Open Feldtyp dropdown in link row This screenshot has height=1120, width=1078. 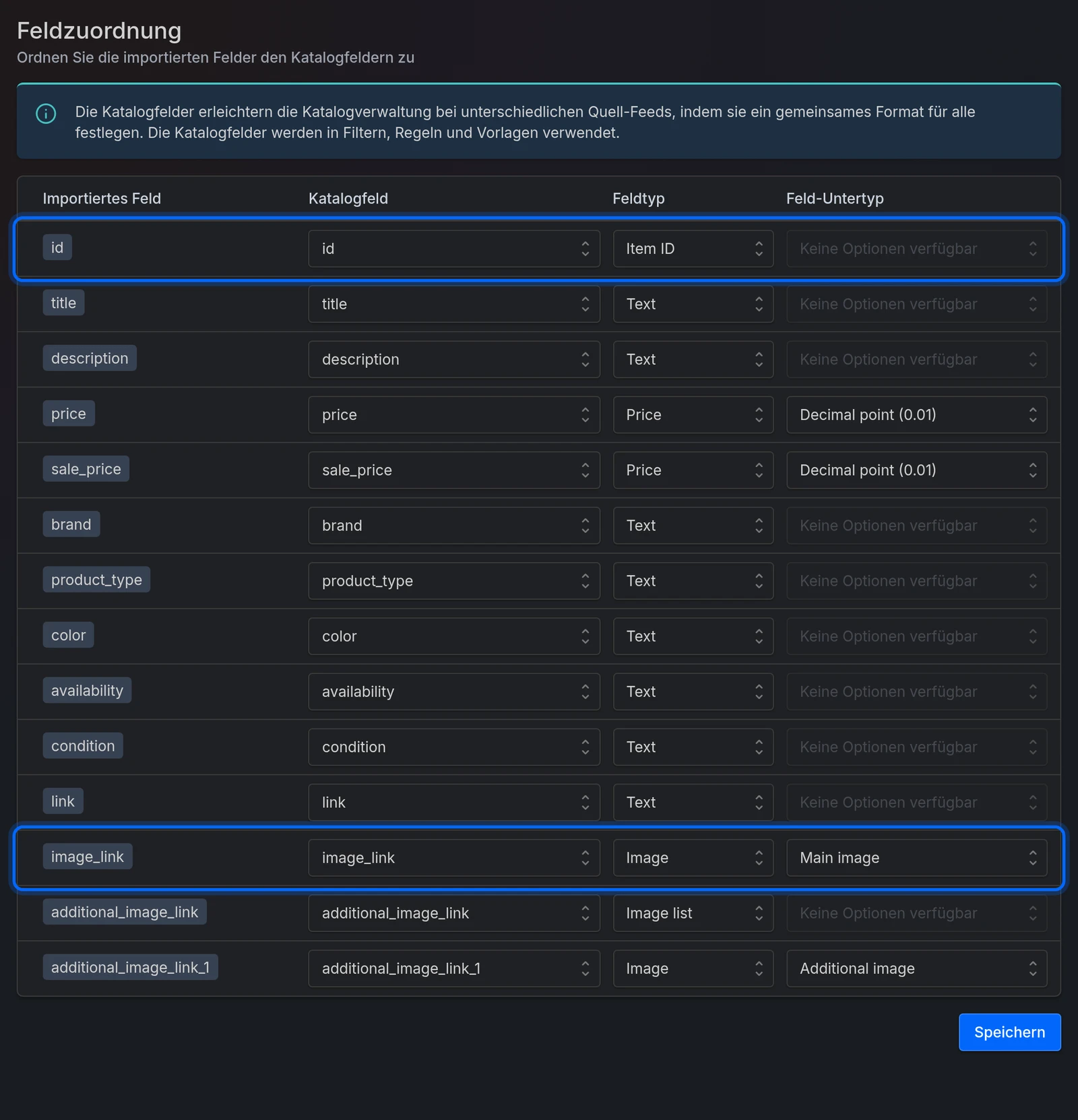(x=693, y=801)
